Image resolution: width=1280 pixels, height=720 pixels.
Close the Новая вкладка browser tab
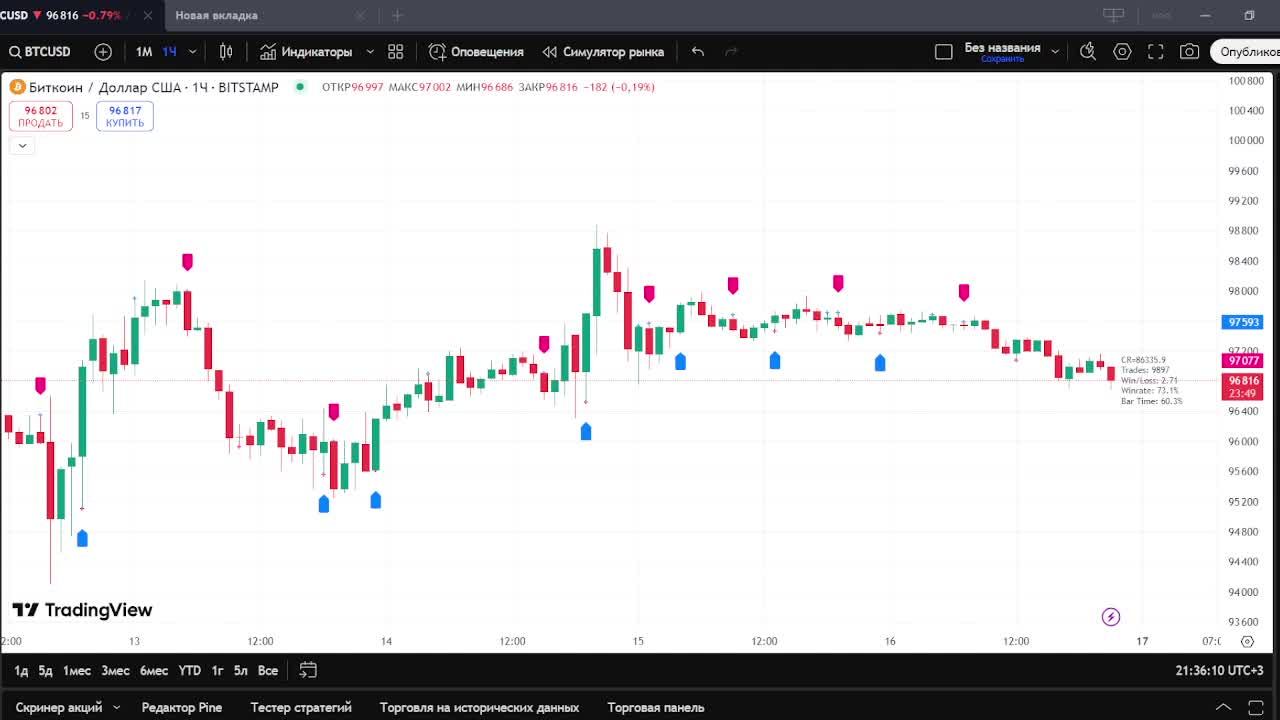pyautogui.click(x=360, y=15)
